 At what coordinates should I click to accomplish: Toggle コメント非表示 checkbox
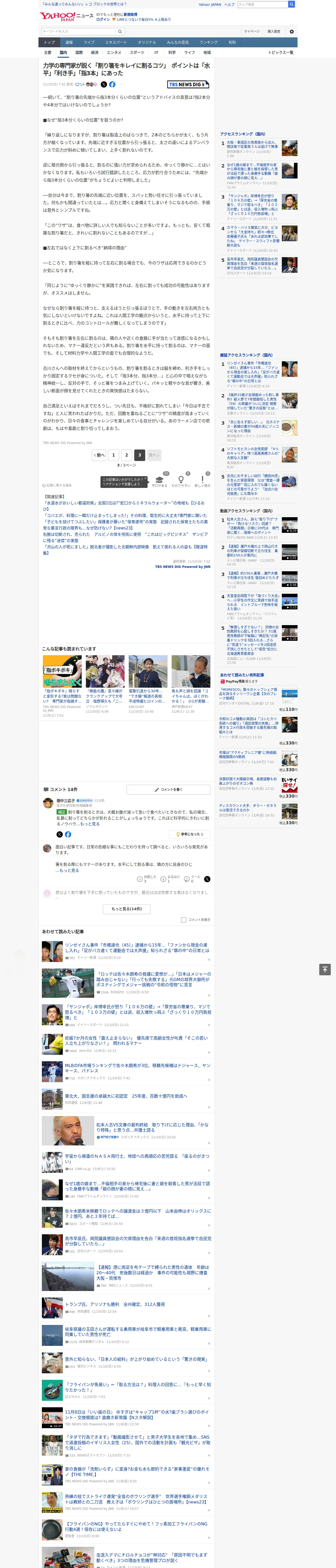(183, 920)
